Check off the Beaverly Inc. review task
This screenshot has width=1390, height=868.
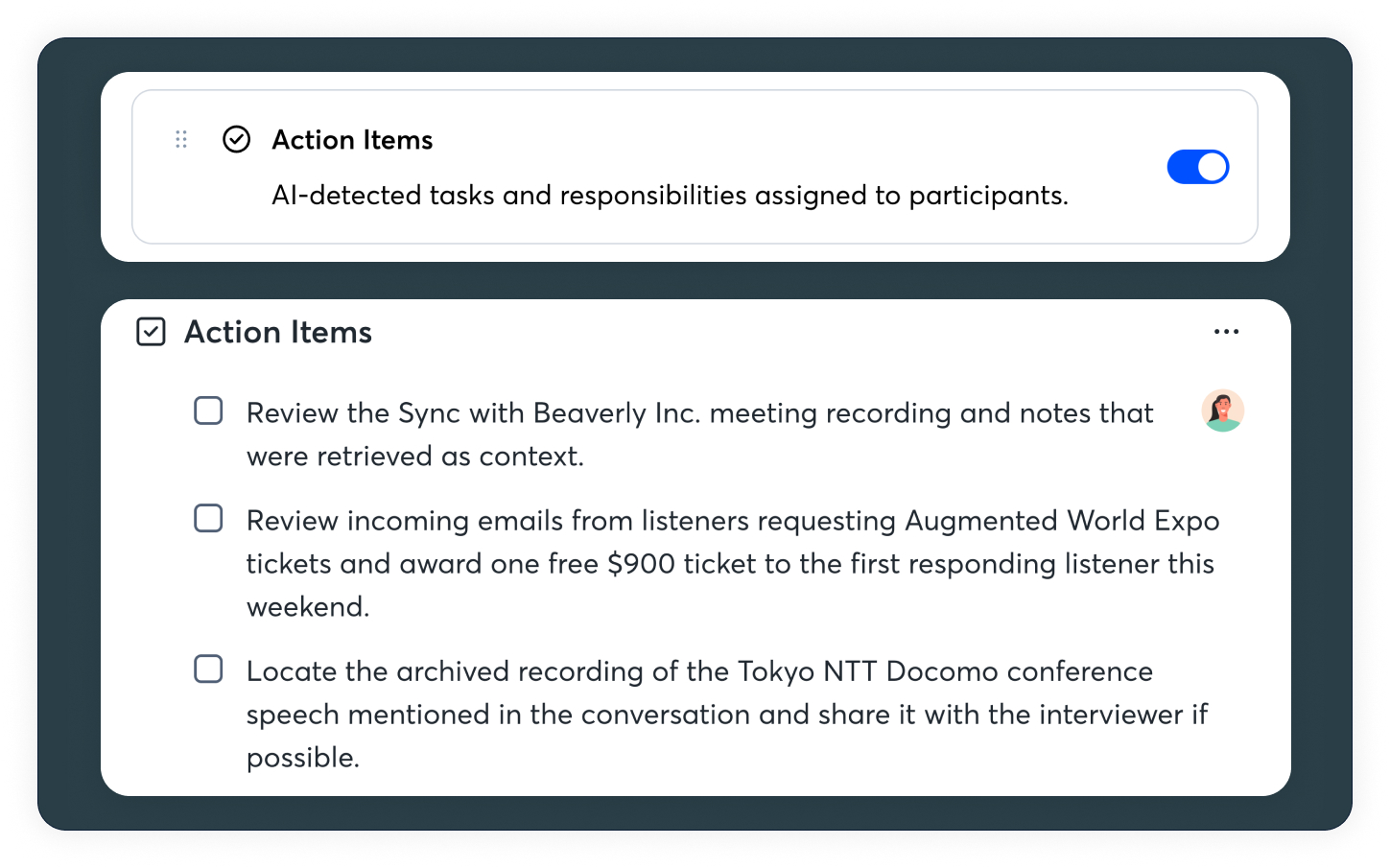coord(208,411)
